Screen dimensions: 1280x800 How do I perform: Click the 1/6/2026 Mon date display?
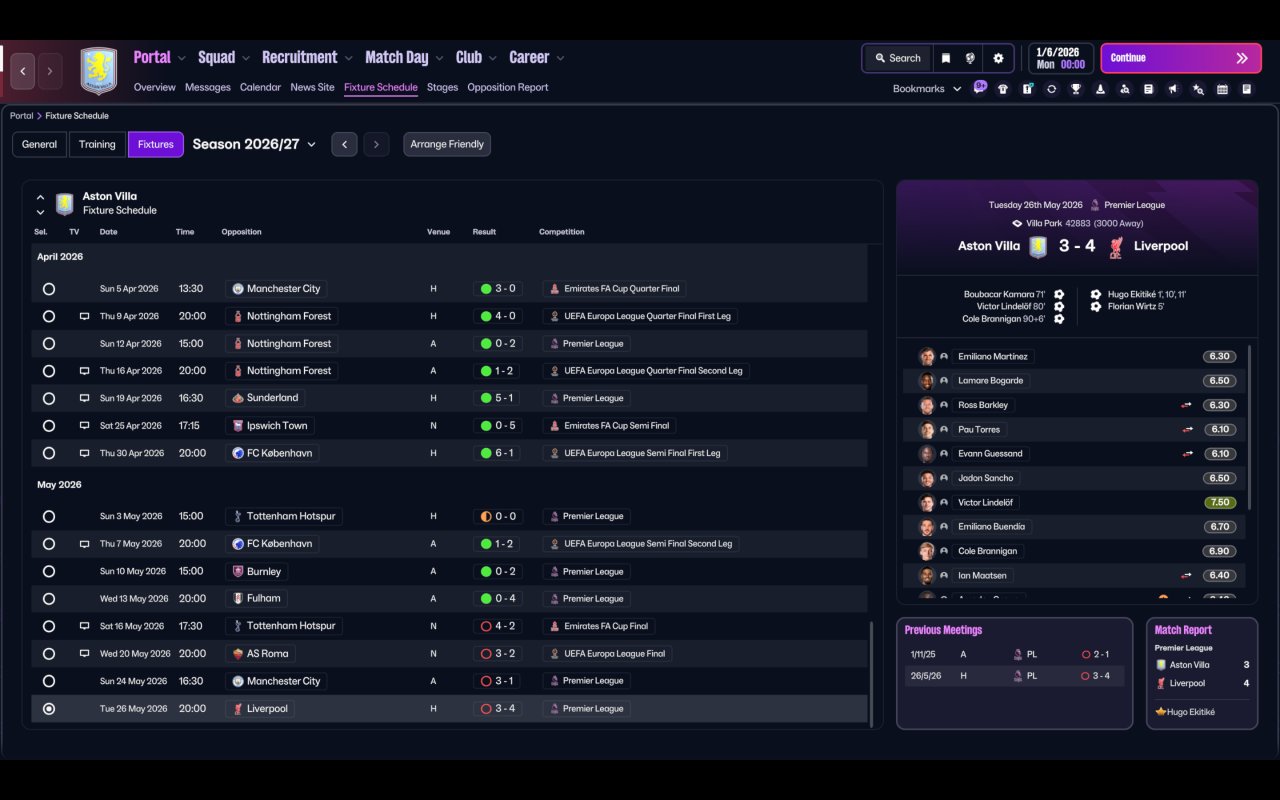point(1061,58)
